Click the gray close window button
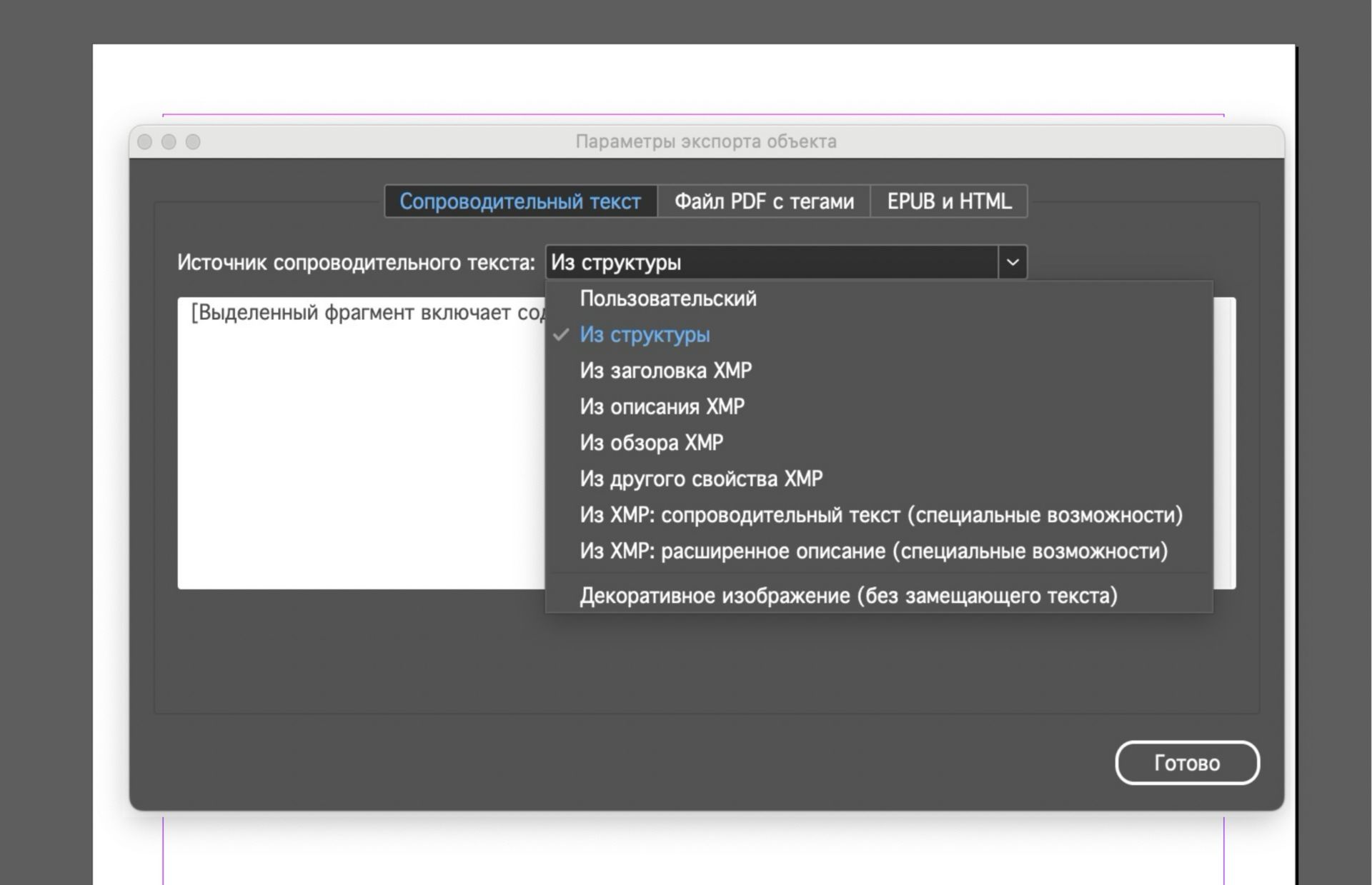 tap(145, 141)
